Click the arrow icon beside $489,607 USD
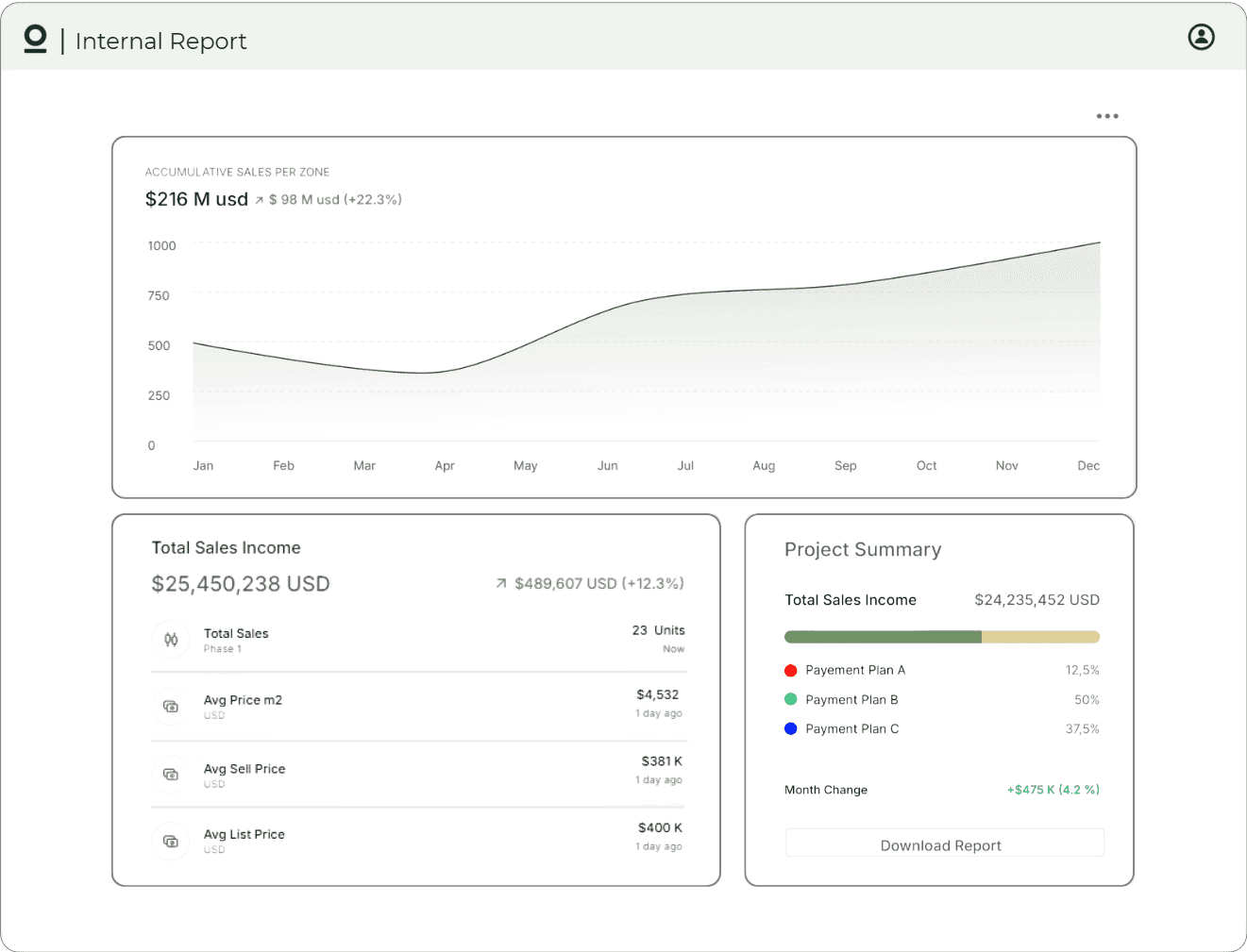The height and width of the screenshot is (952, 1247). [501, 584]
